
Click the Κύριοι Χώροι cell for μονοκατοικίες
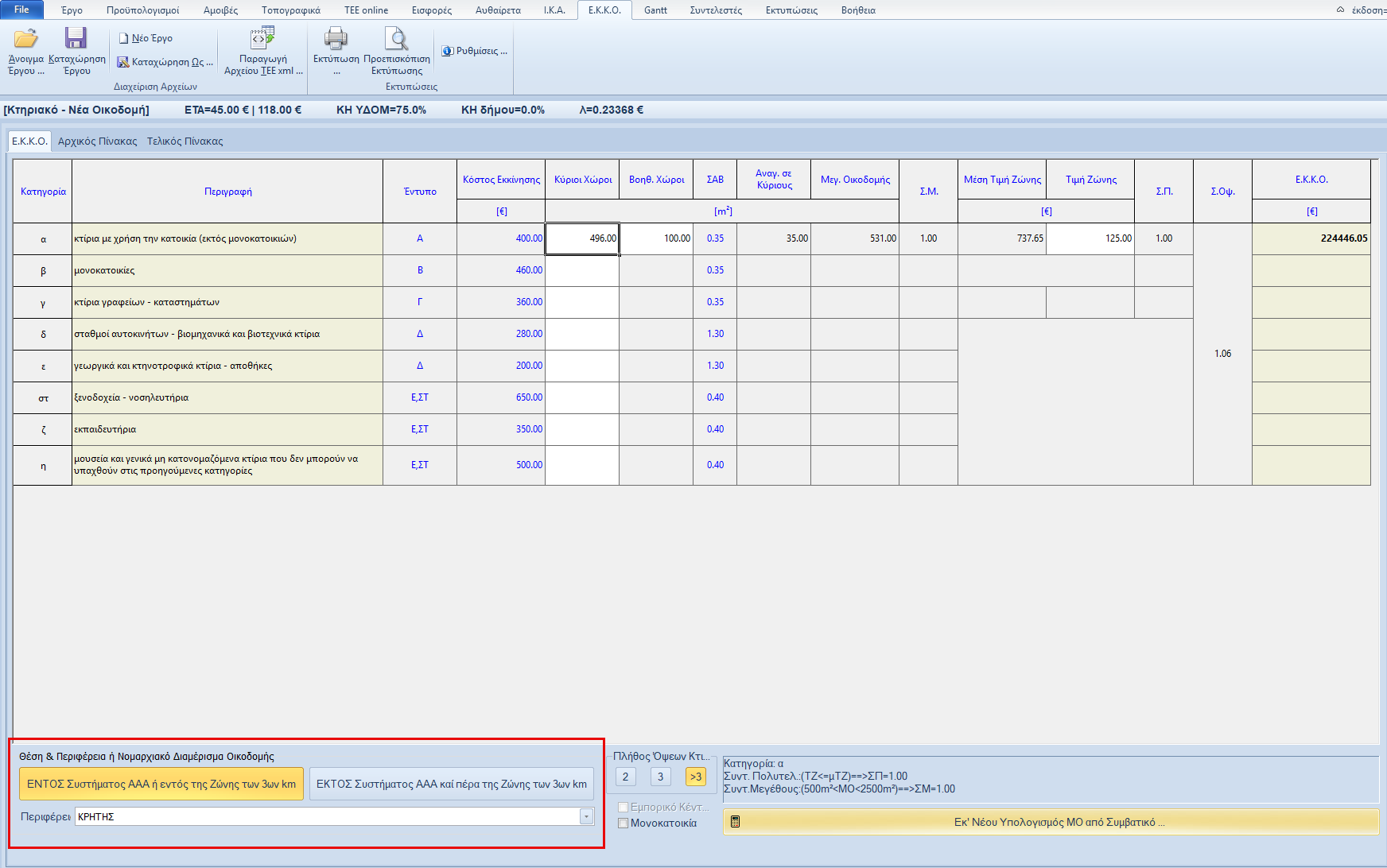tap(581, 270)
